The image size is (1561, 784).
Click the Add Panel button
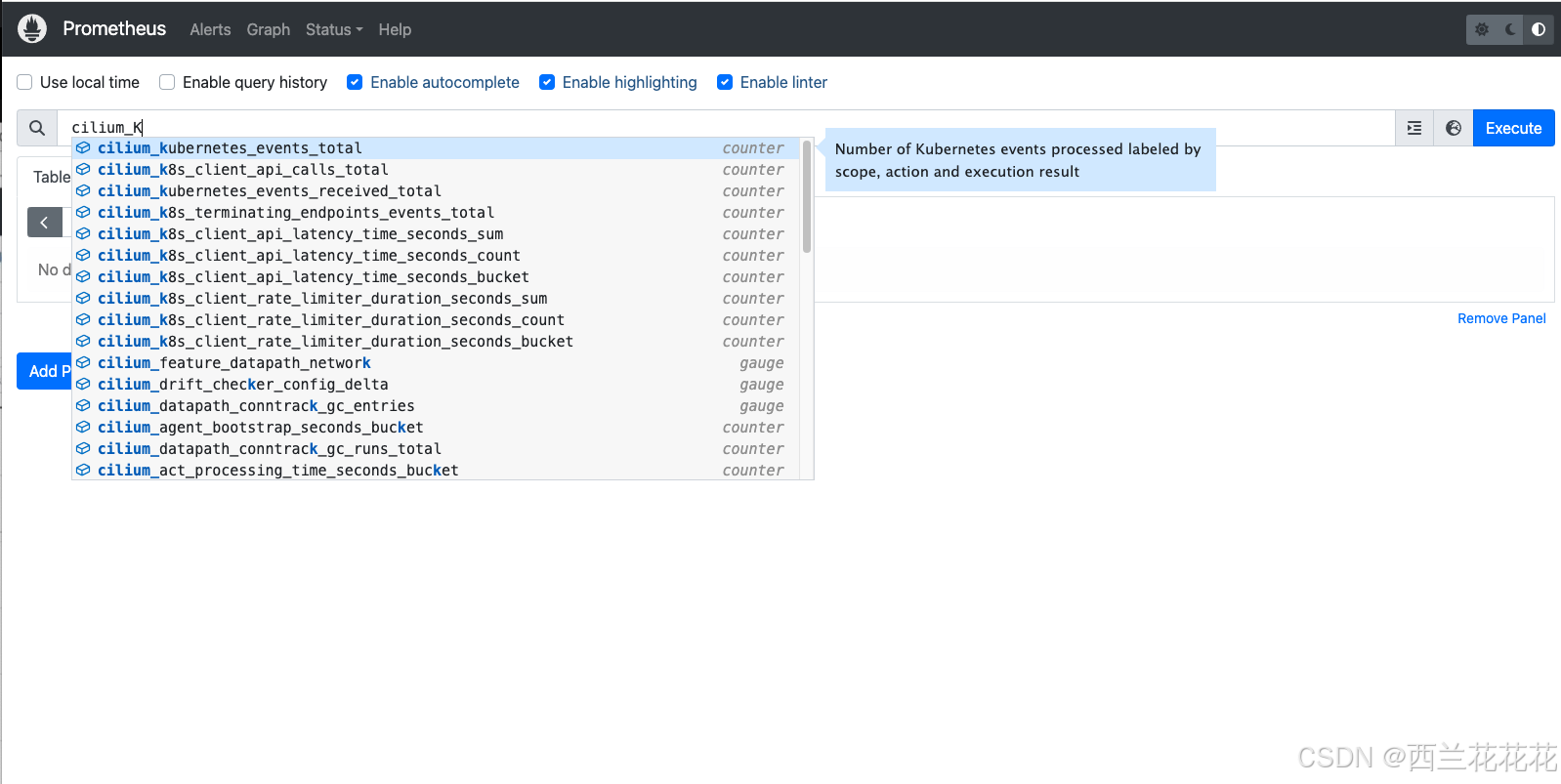tap(44, 371)
